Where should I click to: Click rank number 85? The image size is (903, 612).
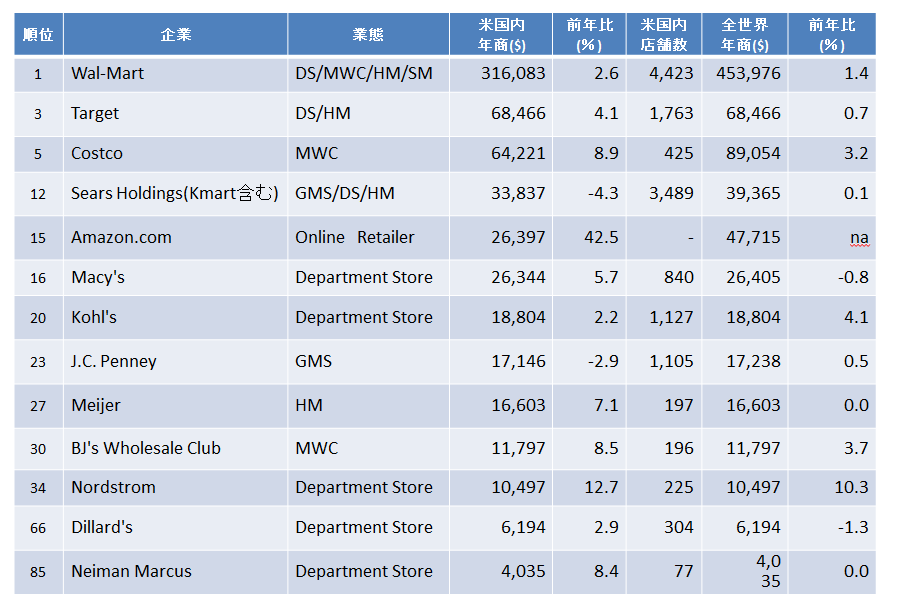coord(38,572)
